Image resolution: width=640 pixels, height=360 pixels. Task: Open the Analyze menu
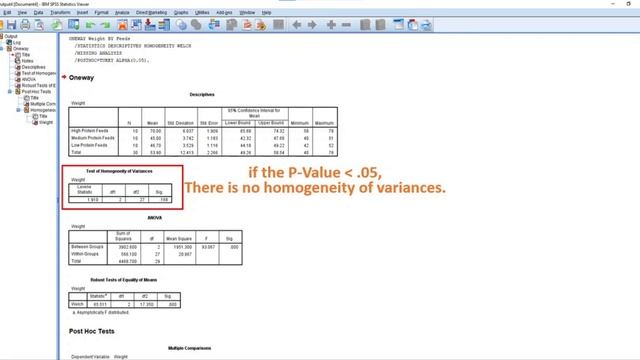click(x=122, y=13)
